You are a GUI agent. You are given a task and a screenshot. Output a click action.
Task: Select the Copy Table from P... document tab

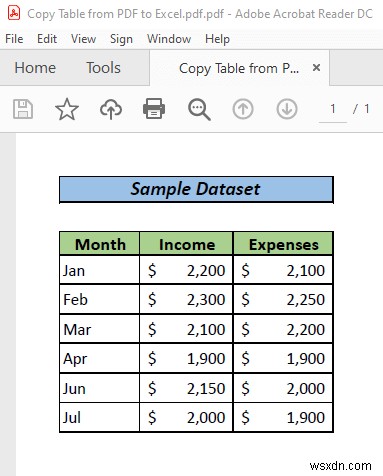pos(239,68)
